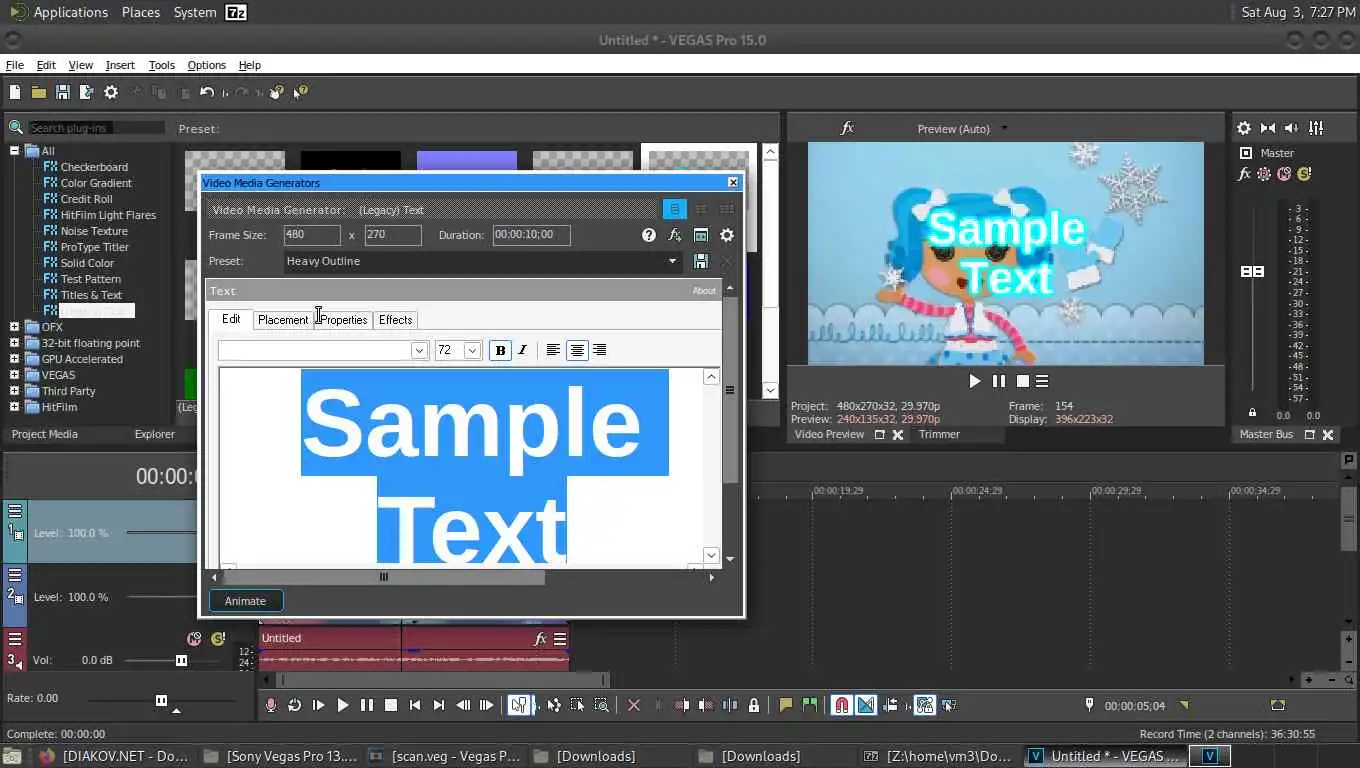Open a project with the folder icon

point(38,92)
